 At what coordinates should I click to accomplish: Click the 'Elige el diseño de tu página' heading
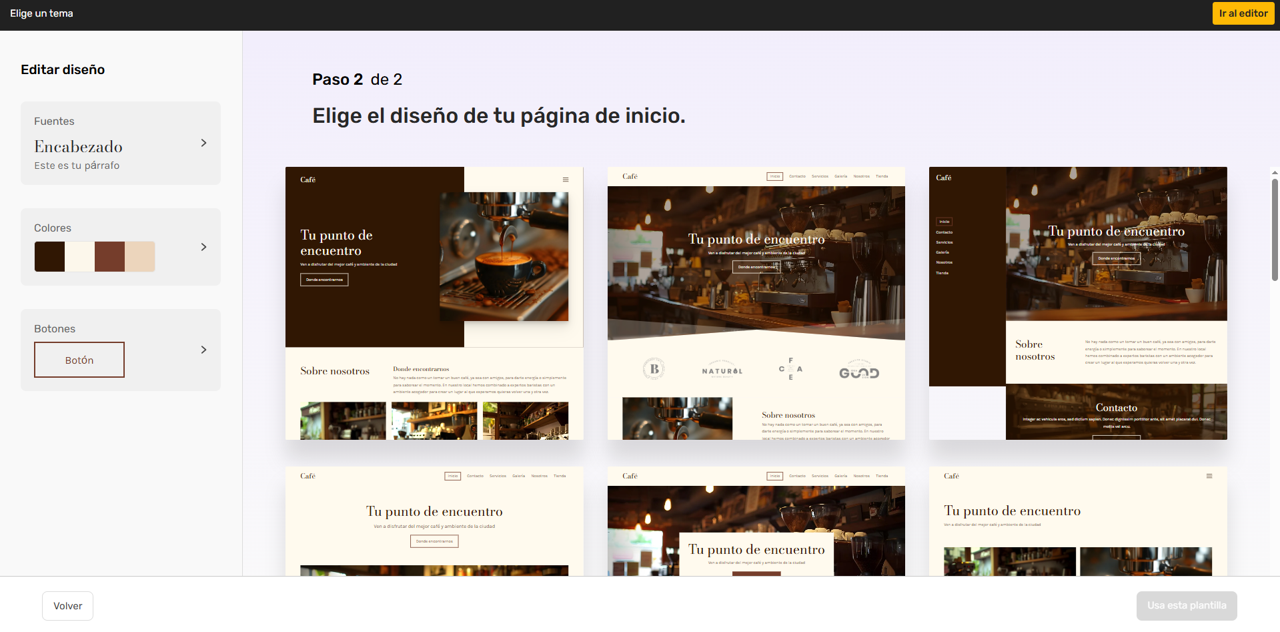coord(499,116)
